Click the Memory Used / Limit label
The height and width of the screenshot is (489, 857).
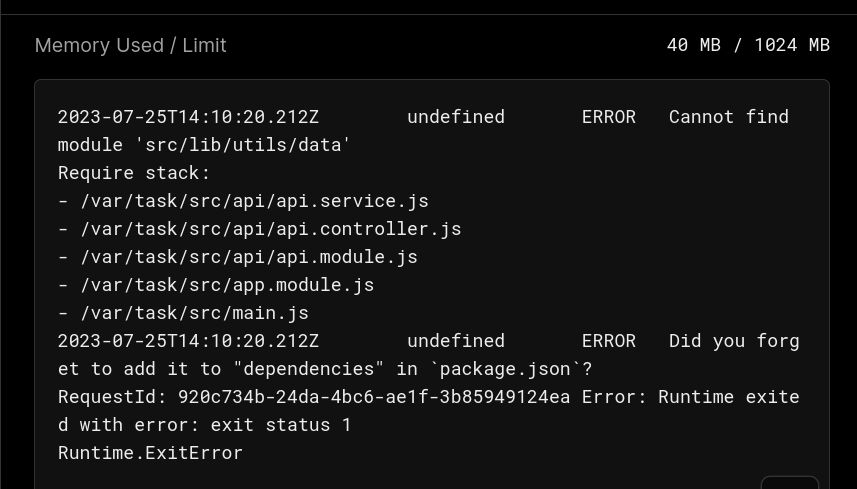131,45
